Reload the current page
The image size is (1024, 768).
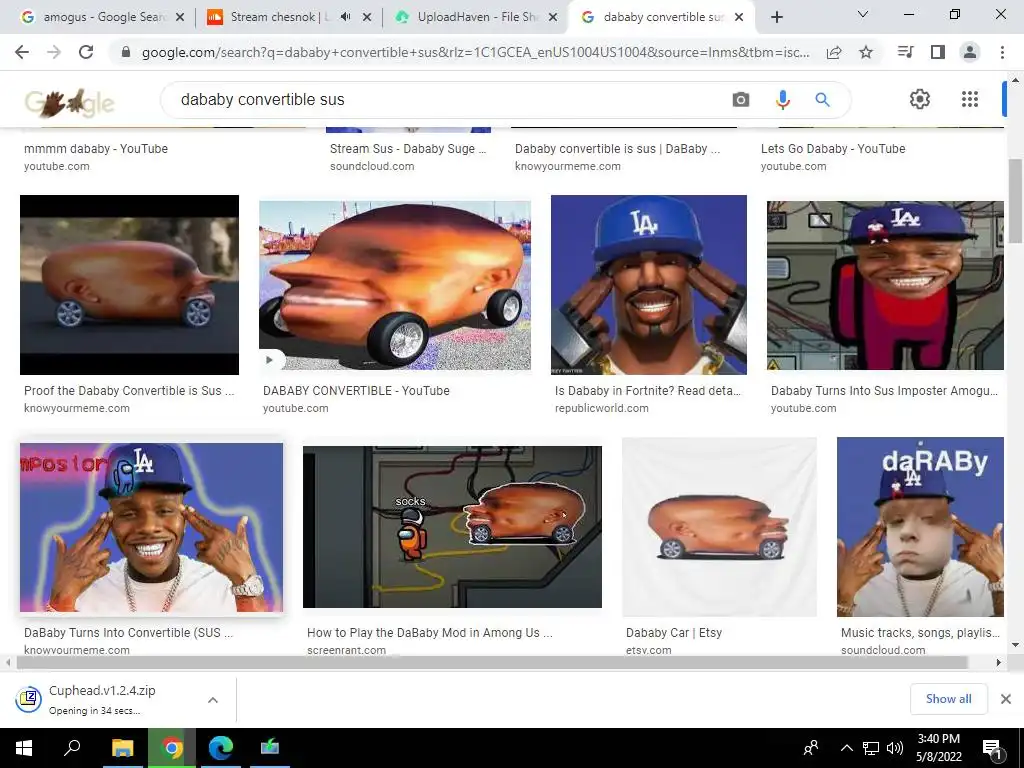tap(86, 52)
